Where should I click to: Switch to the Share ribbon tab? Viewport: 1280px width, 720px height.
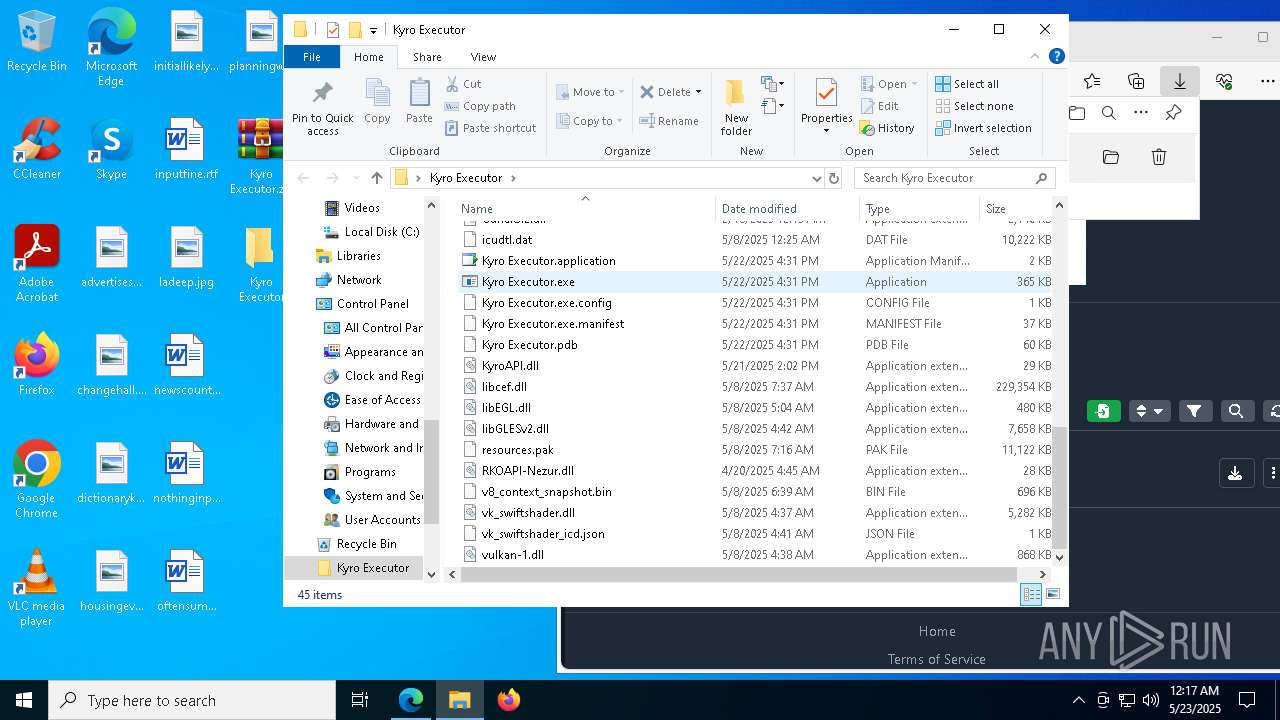(427, 57)
